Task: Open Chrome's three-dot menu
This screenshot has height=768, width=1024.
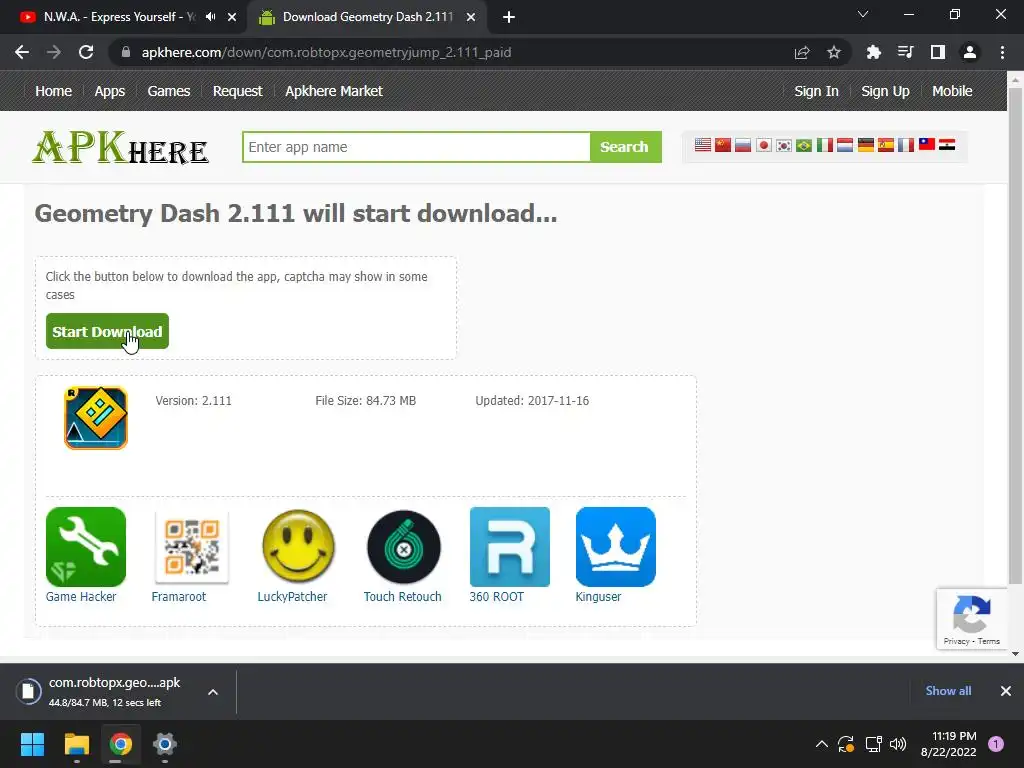Action: [1002, 52]
